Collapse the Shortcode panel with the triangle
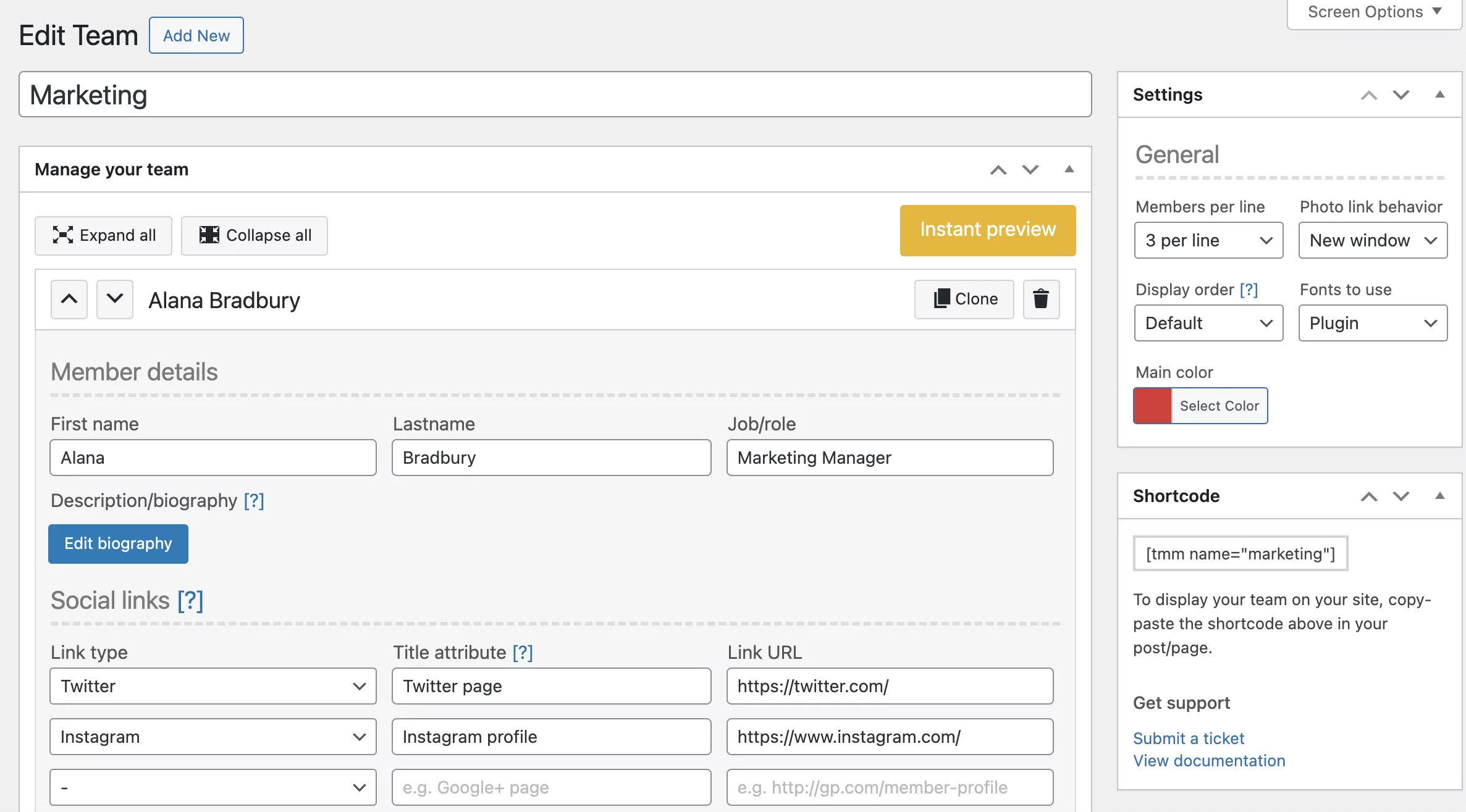Viewport: 1466px width, 812px height. point(1440,496)
